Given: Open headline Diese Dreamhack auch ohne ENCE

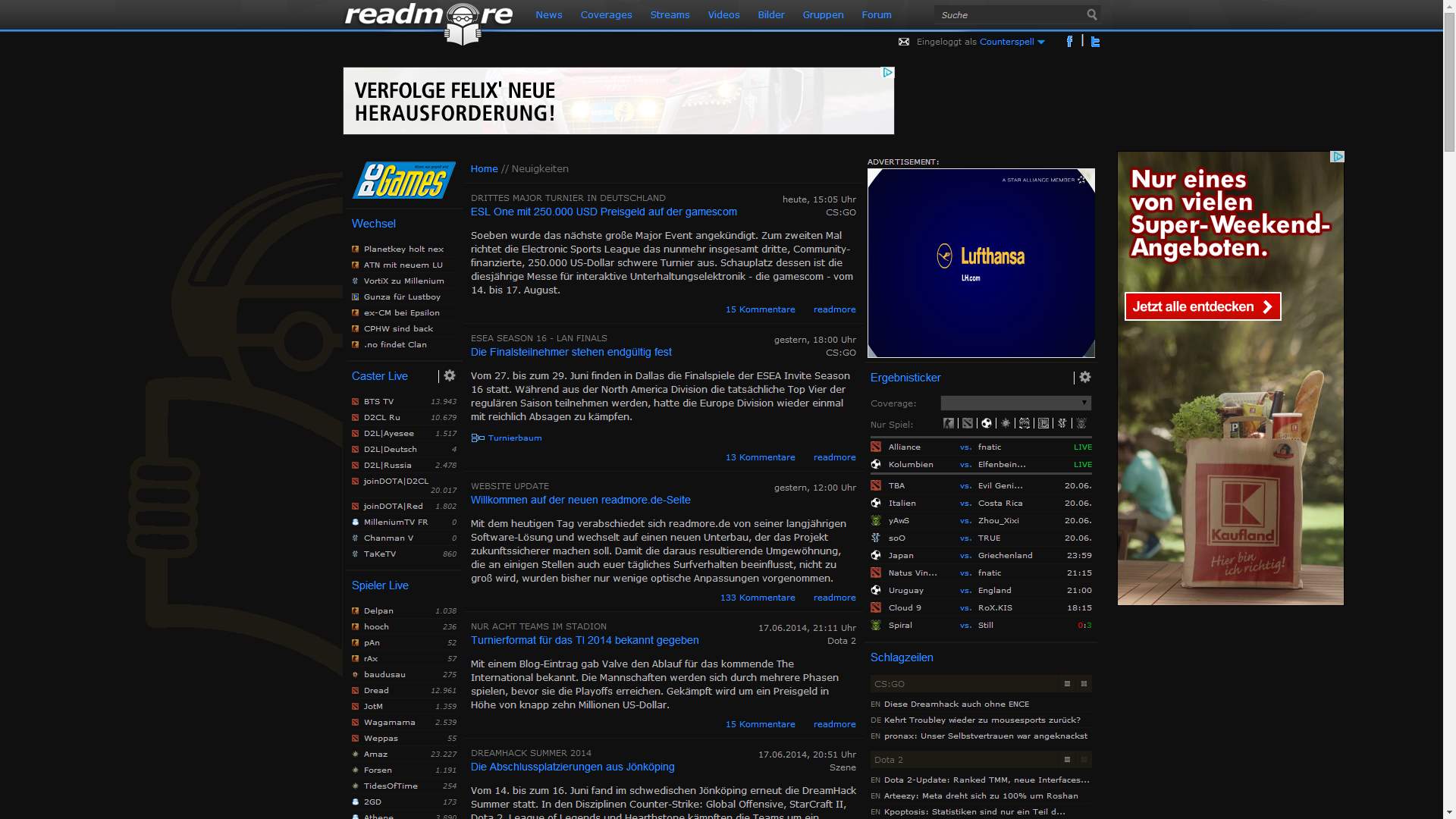Looking at the screenshot, I should pos(956,704).
